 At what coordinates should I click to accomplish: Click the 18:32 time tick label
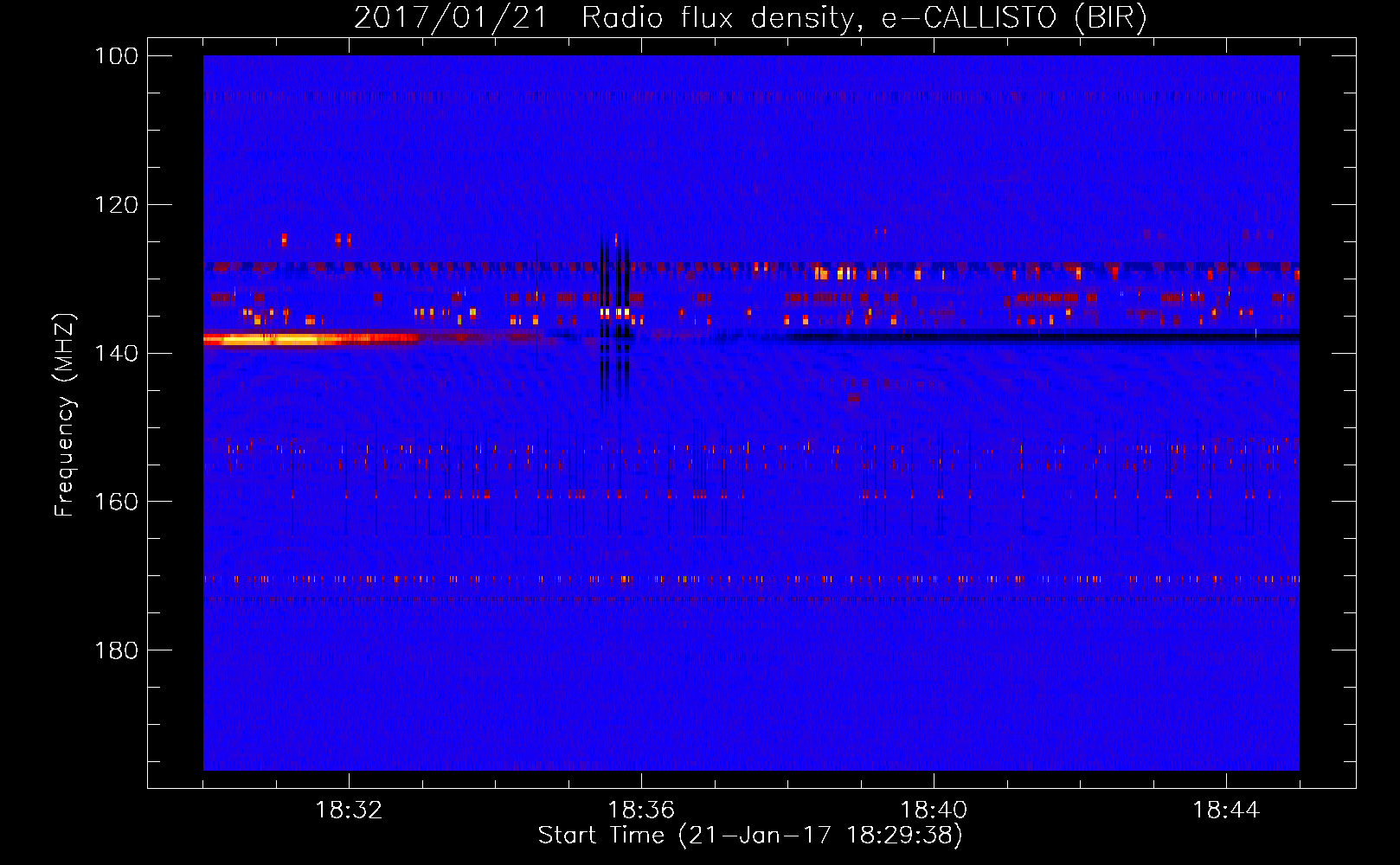tap(349, 811)
